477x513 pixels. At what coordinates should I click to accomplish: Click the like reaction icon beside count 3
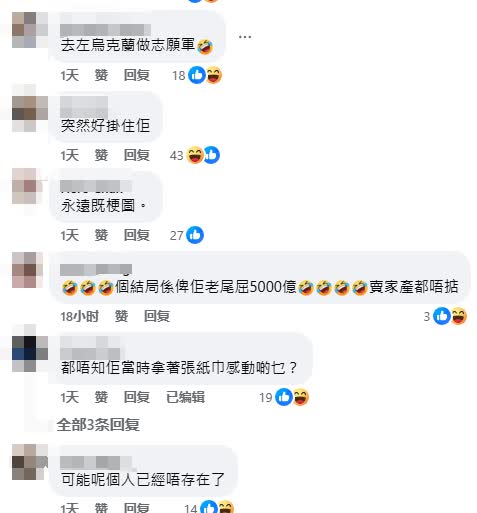tap(442, 316)
